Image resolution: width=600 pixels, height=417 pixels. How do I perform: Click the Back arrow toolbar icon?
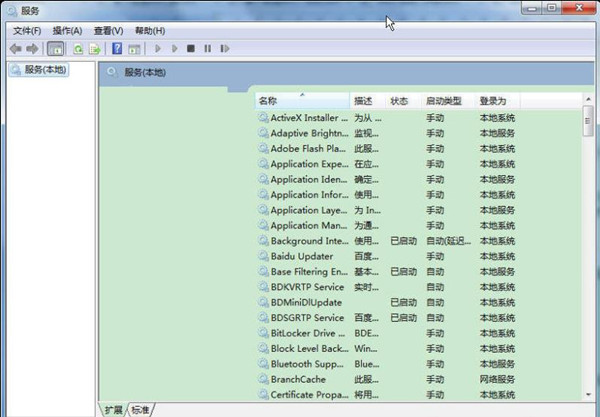click(15, 48)
